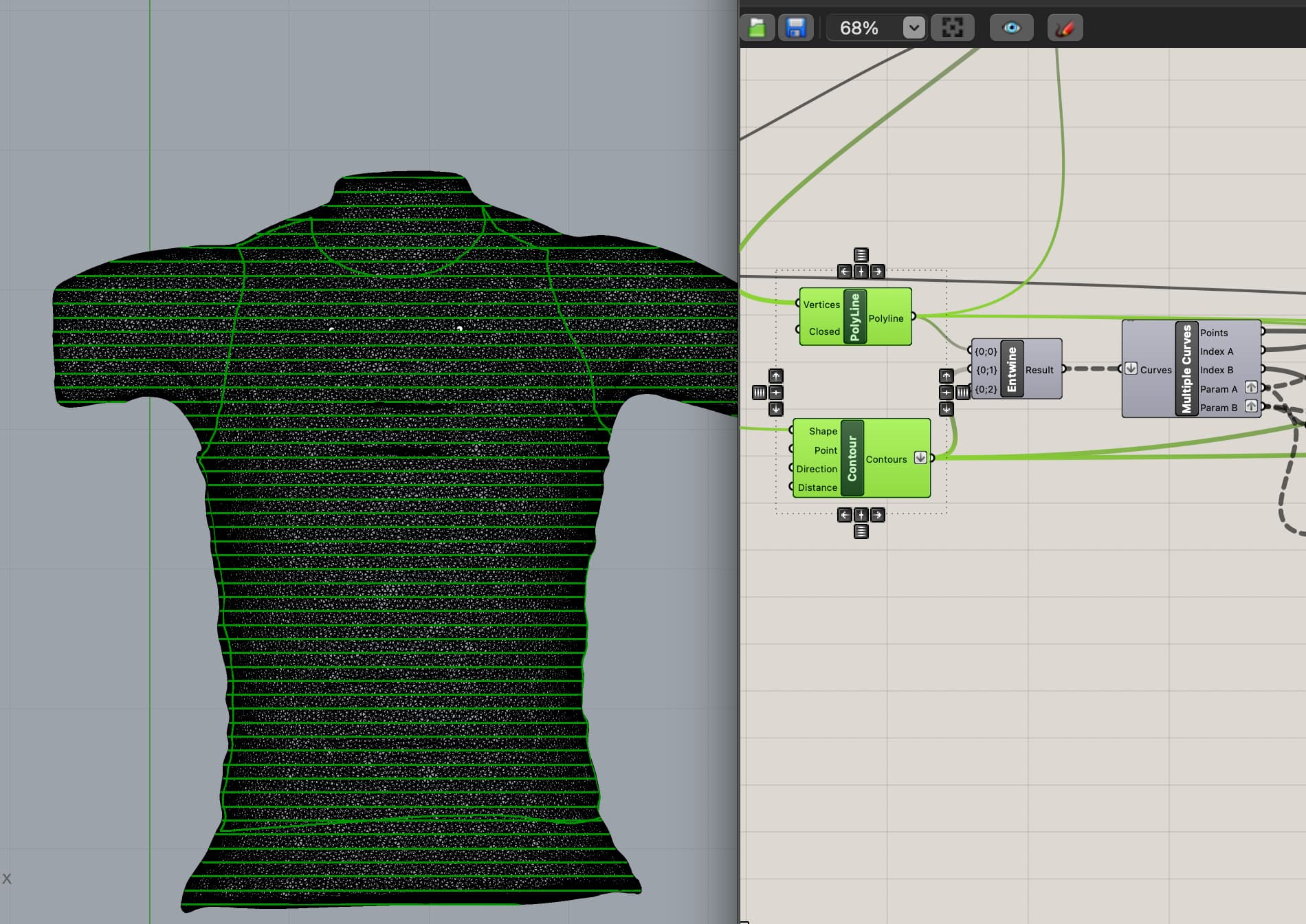This screenshot has height=924, width=1306.
Task: Select the Contour component title bar
Action: coord(852,458)
